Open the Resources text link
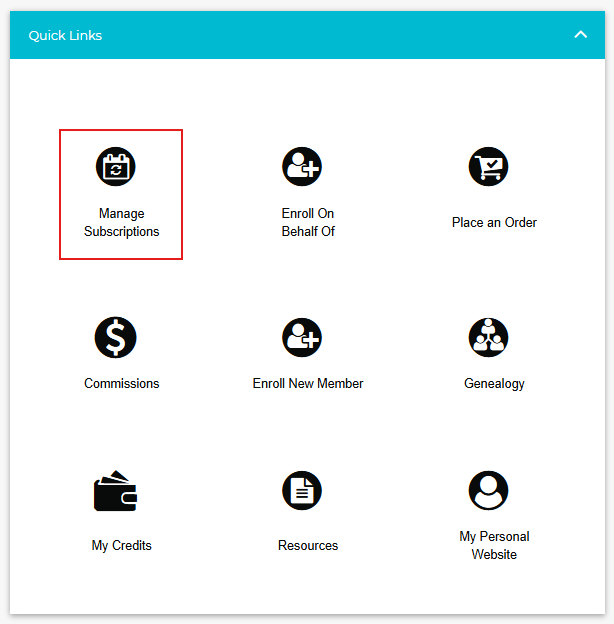 tap(308, 545)
